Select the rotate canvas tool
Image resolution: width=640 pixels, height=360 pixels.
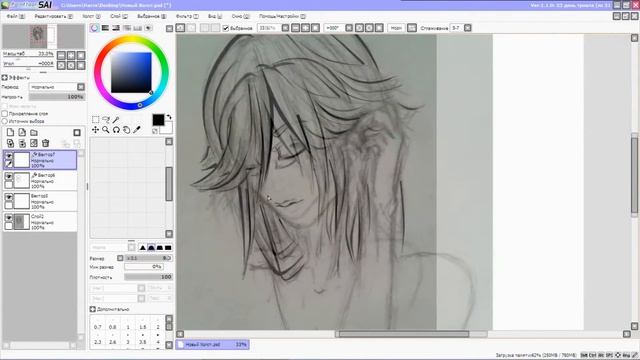[x=116, y=130]
